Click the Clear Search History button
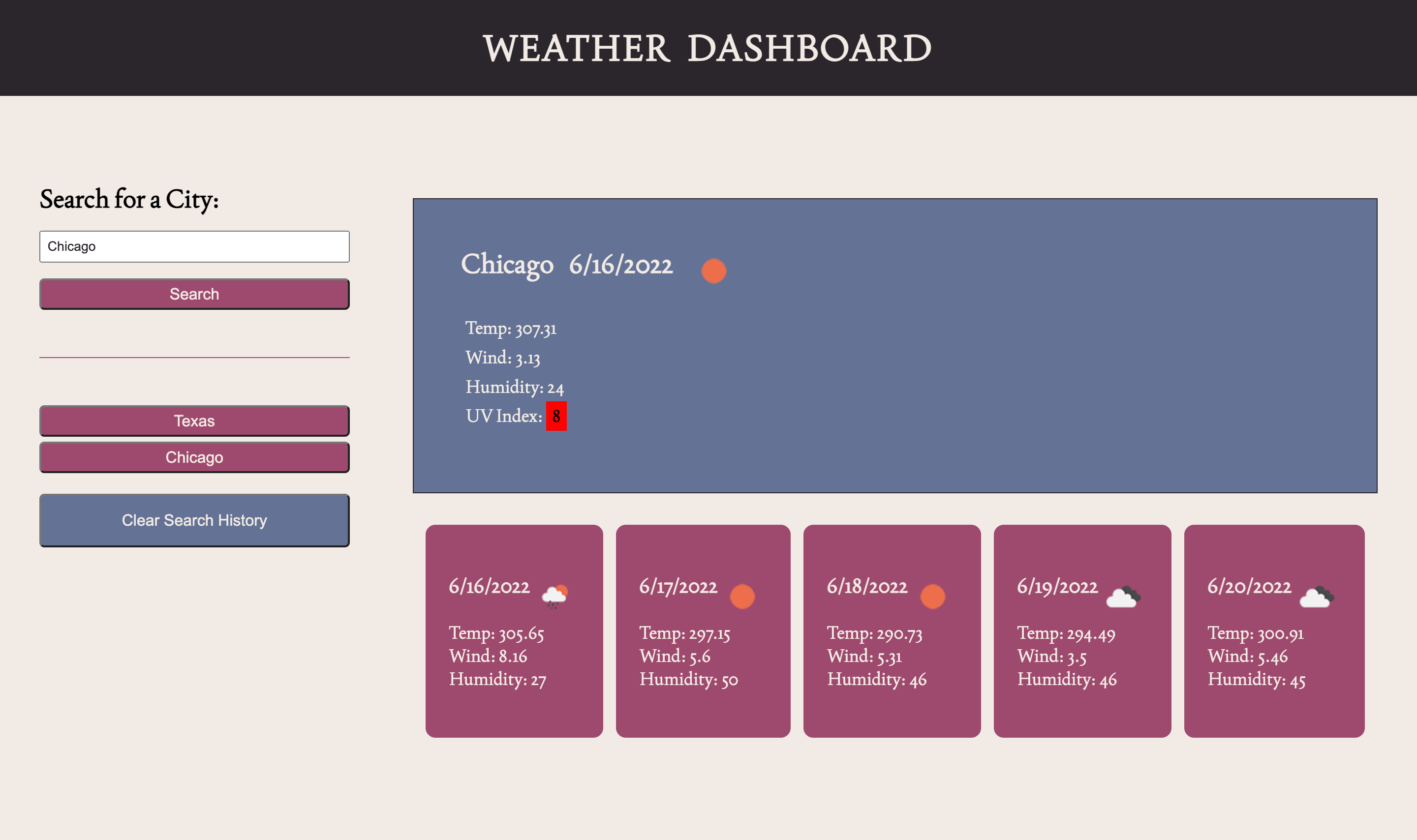The height and width of the screenshot is (840, 1417). (194, 520)
